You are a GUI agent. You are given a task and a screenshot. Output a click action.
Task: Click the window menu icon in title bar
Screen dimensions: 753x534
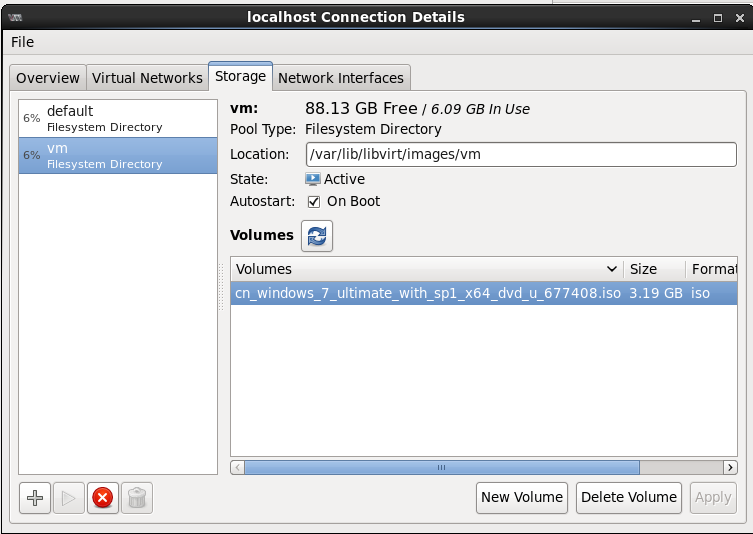15,17
